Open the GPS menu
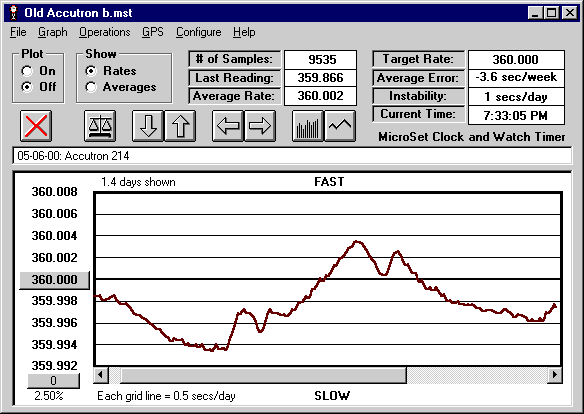This screenshot has width=584, height=414. [153, 32]
